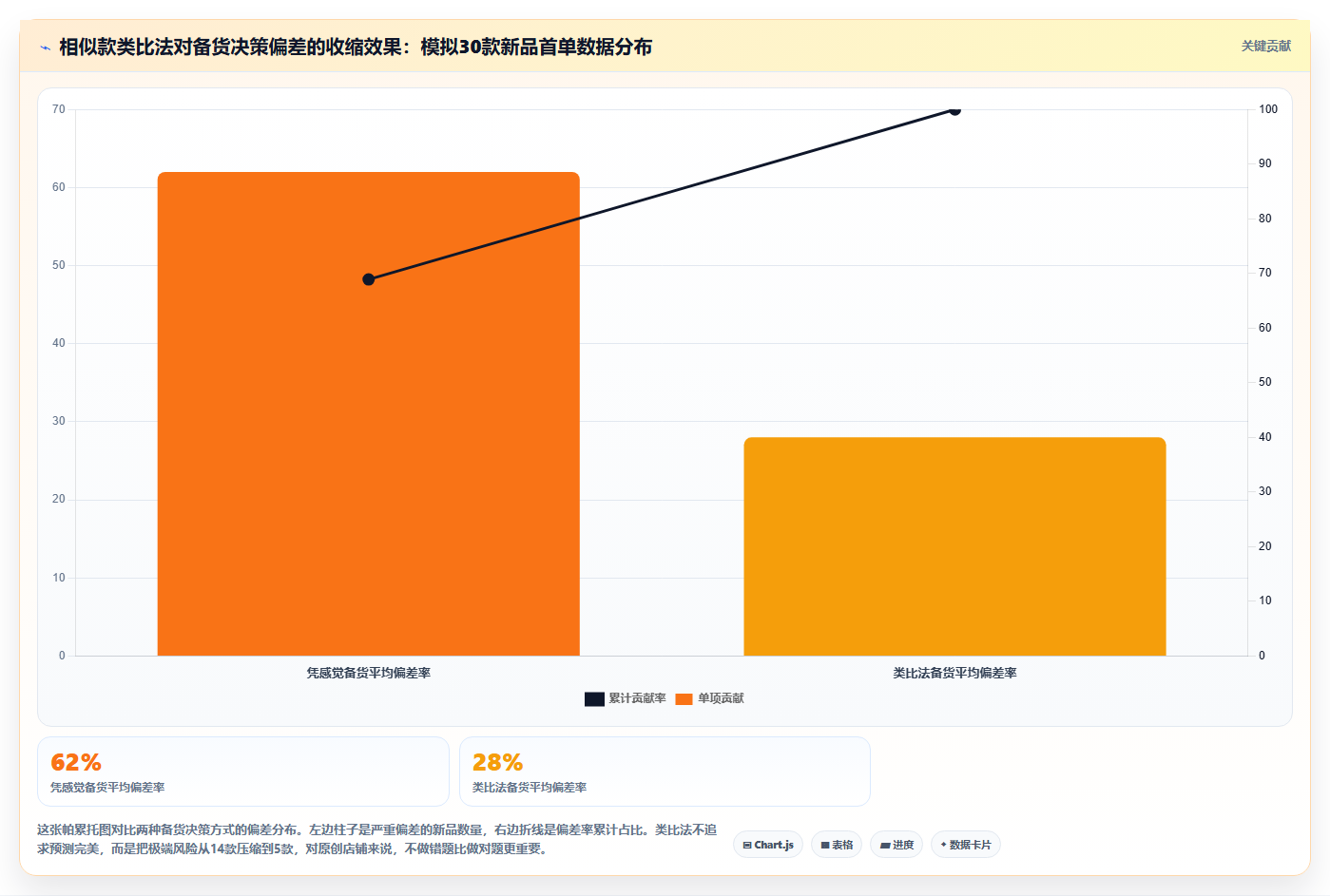This screenshot has height=896, width=1330.
Task: Toggle the 累计贡献率 legend swatch
Action: pyautogui.click(x=594, y=698)
